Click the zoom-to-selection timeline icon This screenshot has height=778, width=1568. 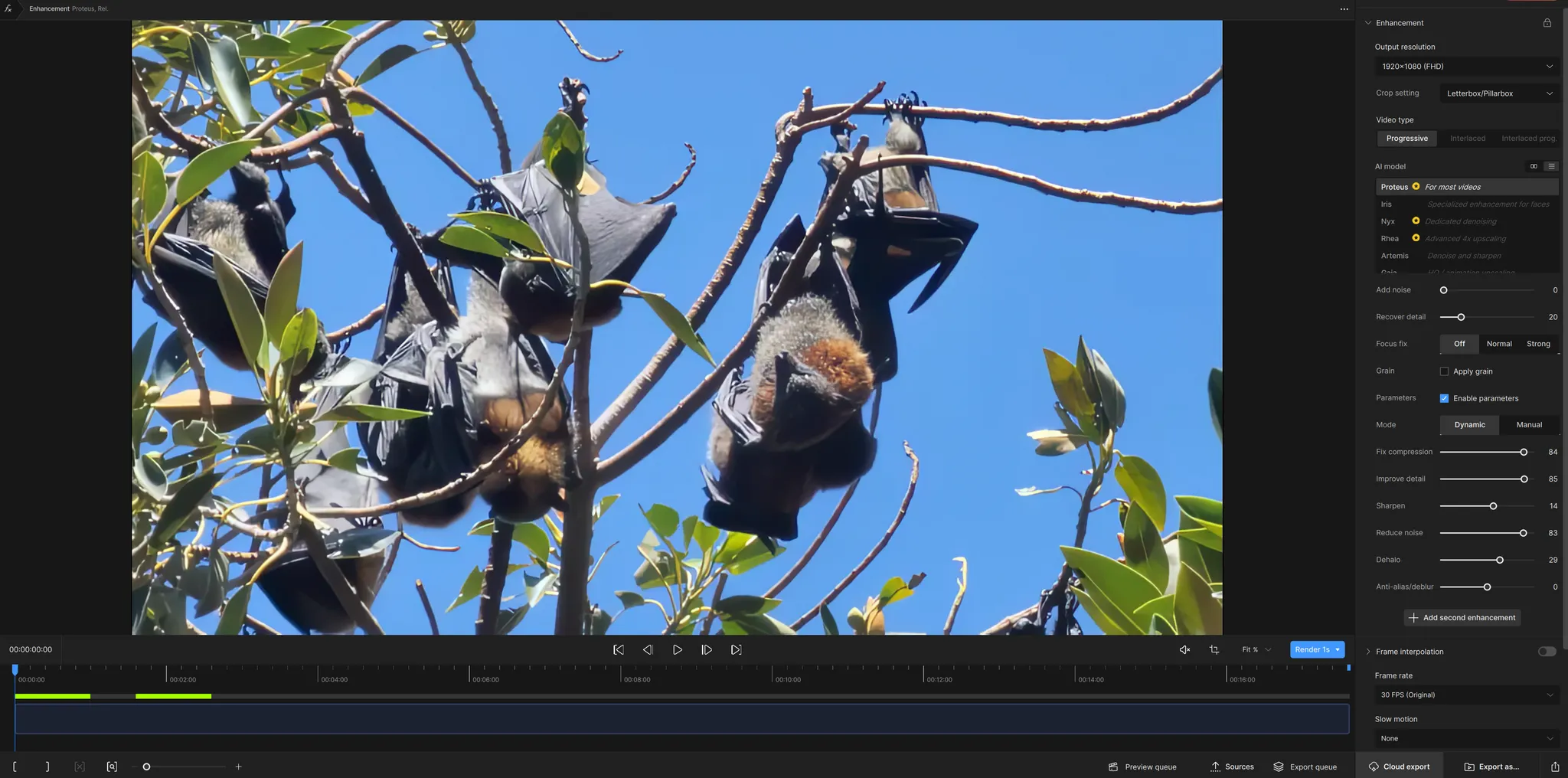click(112, 767)
